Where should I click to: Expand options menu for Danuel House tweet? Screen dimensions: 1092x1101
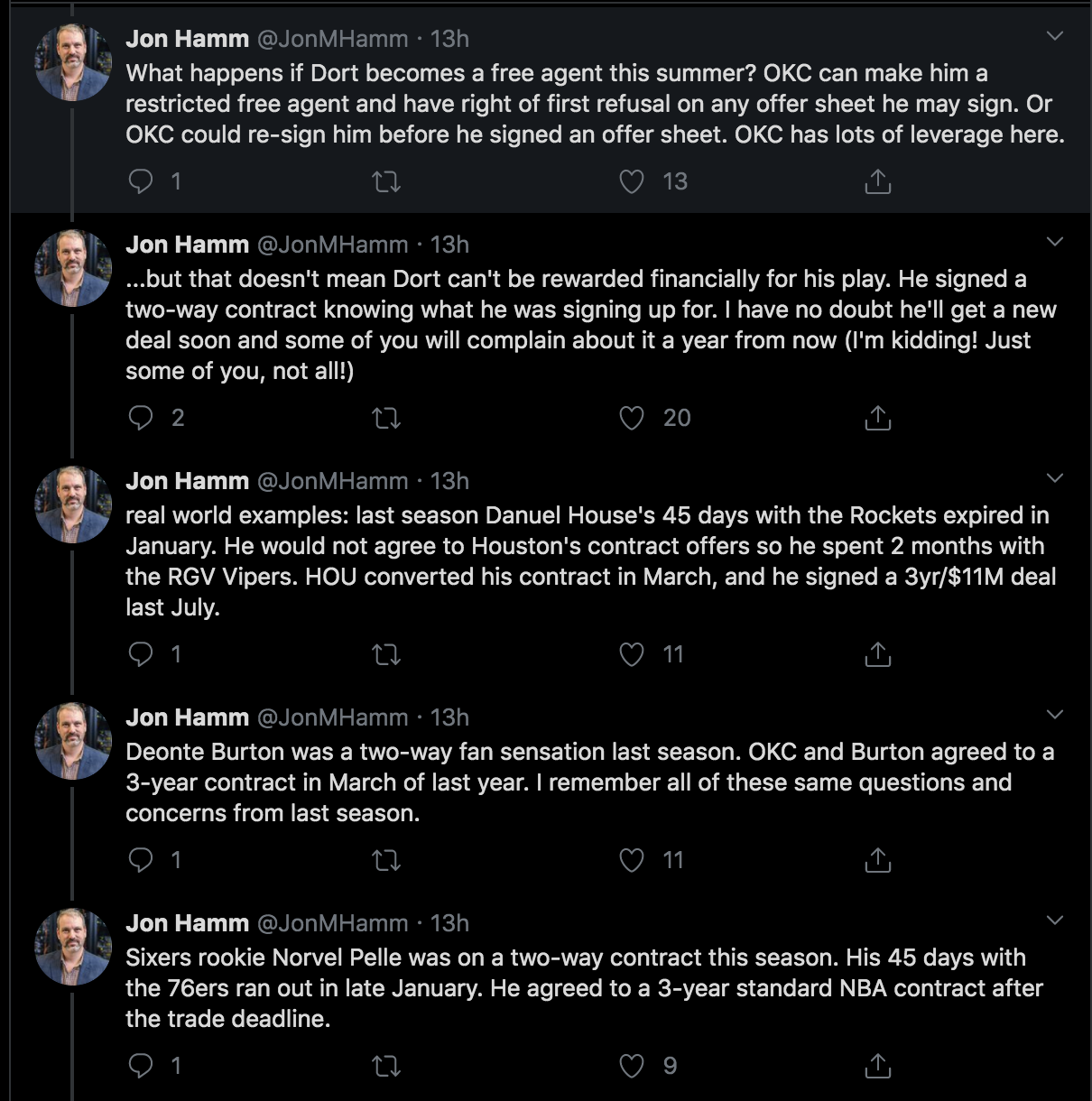point(1054,477)
